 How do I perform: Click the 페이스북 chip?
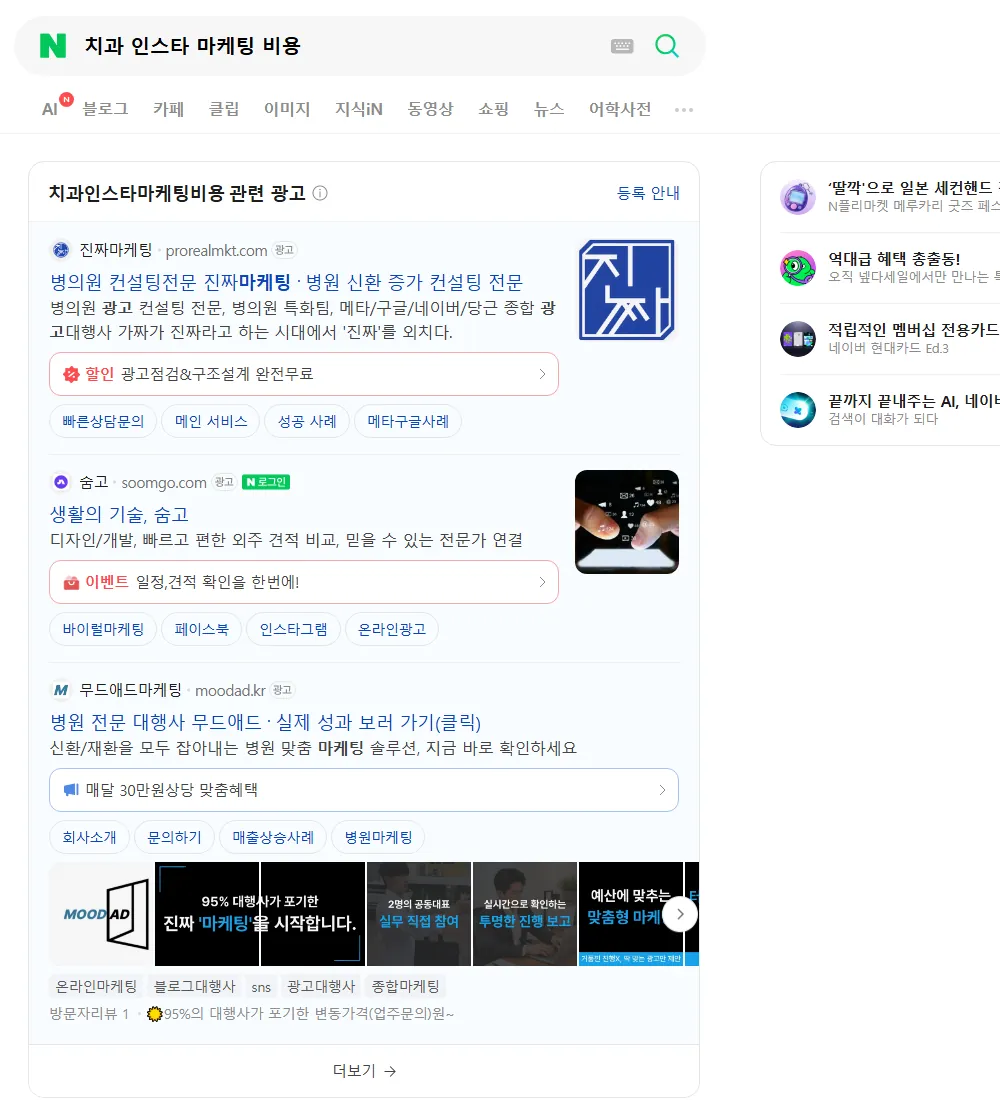click(x=201, y=629)
